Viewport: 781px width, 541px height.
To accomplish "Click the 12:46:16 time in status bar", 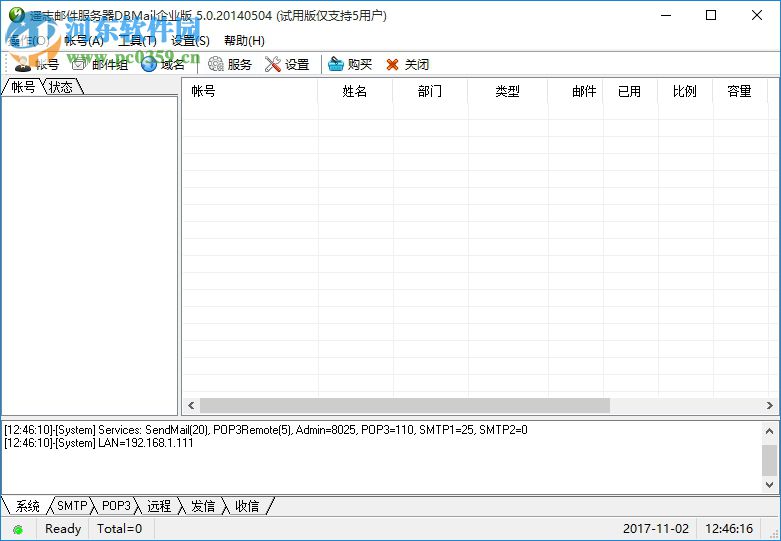I will tap(729, 529).
